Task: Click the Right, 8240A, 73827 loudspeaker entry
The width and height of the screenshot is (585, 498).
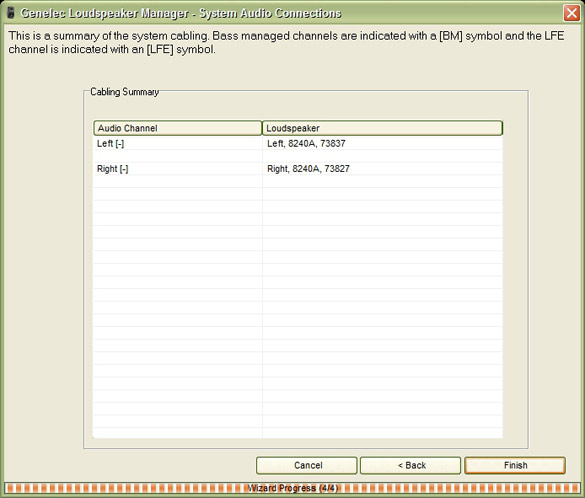Action: coord(308,169)
